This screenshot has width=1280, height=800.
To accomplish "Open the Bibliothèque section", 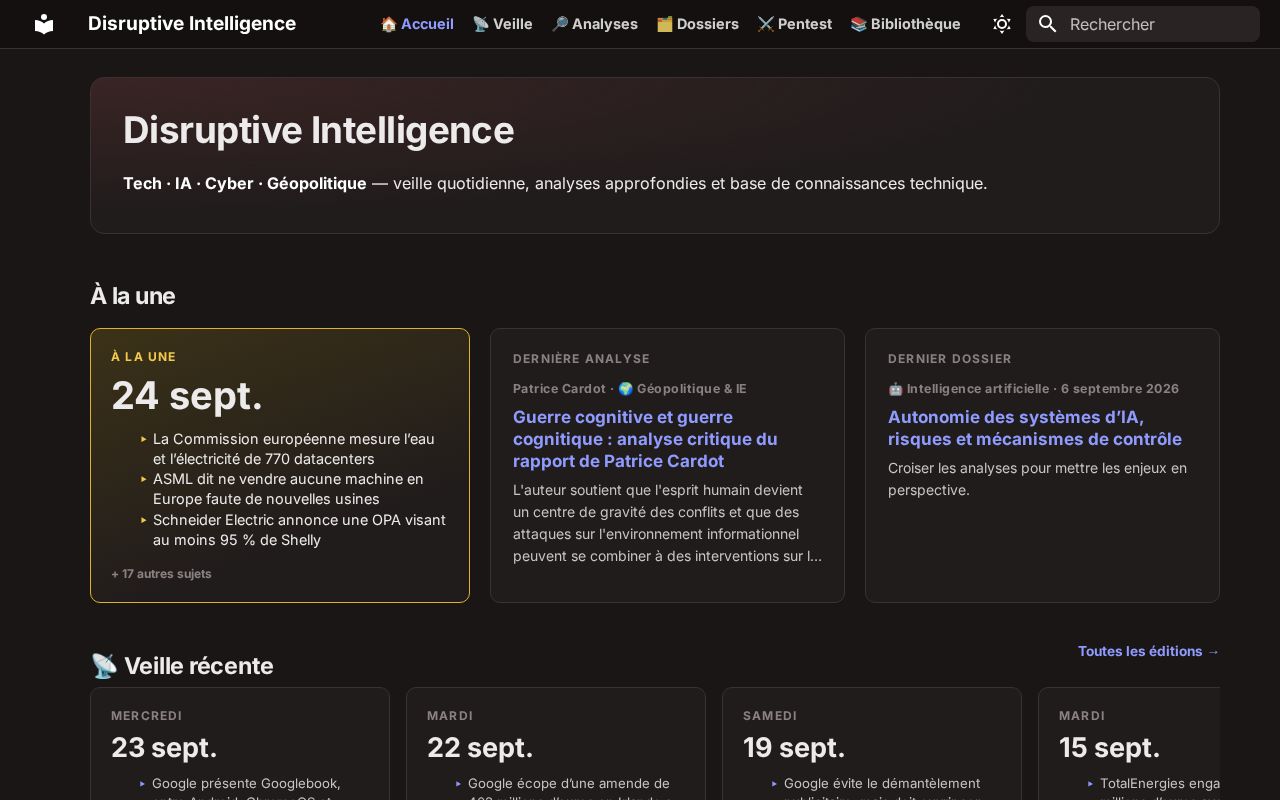I will (905, 24).
